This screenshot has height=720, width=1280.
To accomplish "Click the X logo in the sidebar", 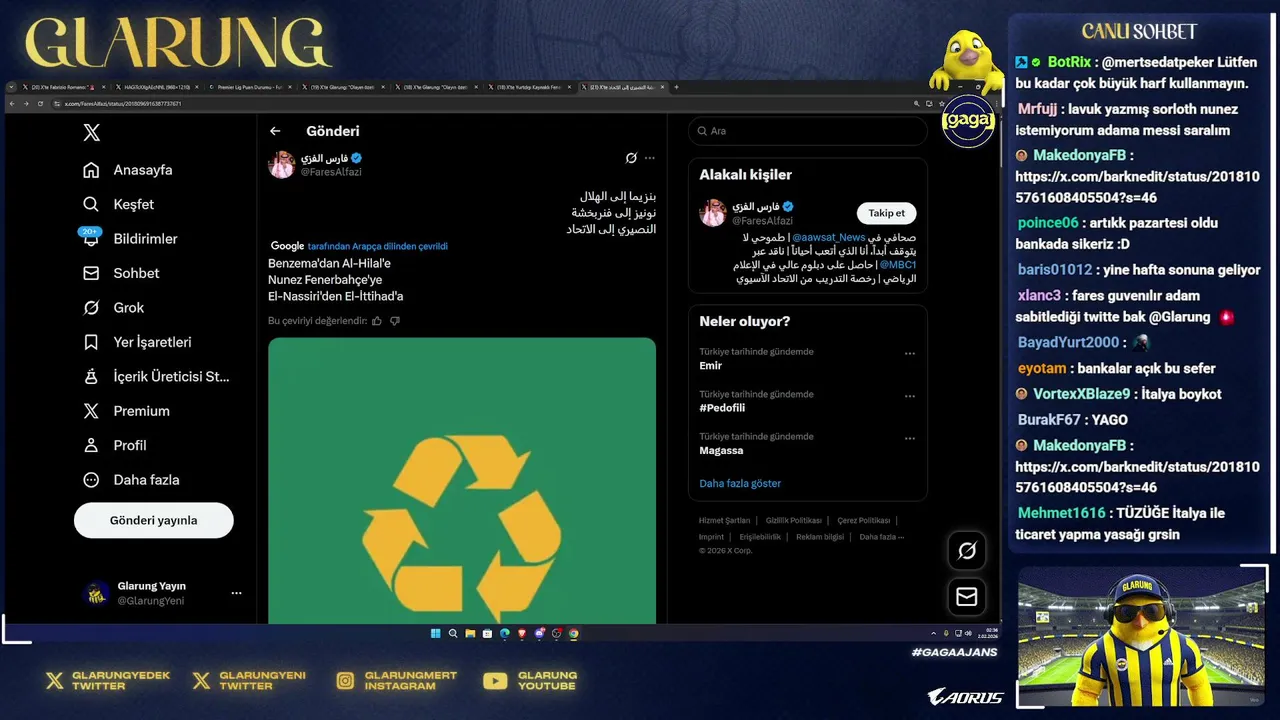I will click(91, 133).
